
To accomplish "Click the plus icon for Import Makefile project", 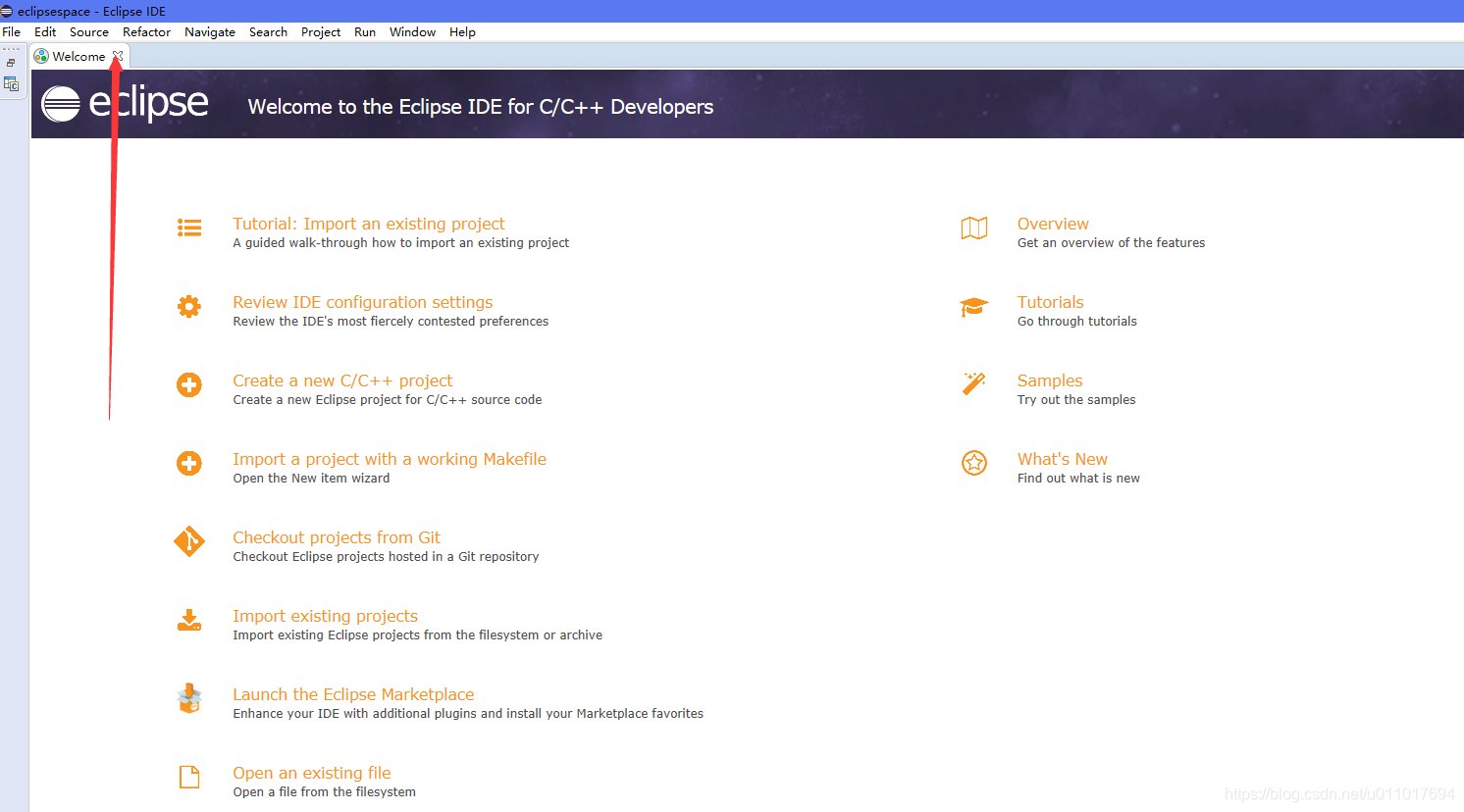I will click(x=189, y=463).
